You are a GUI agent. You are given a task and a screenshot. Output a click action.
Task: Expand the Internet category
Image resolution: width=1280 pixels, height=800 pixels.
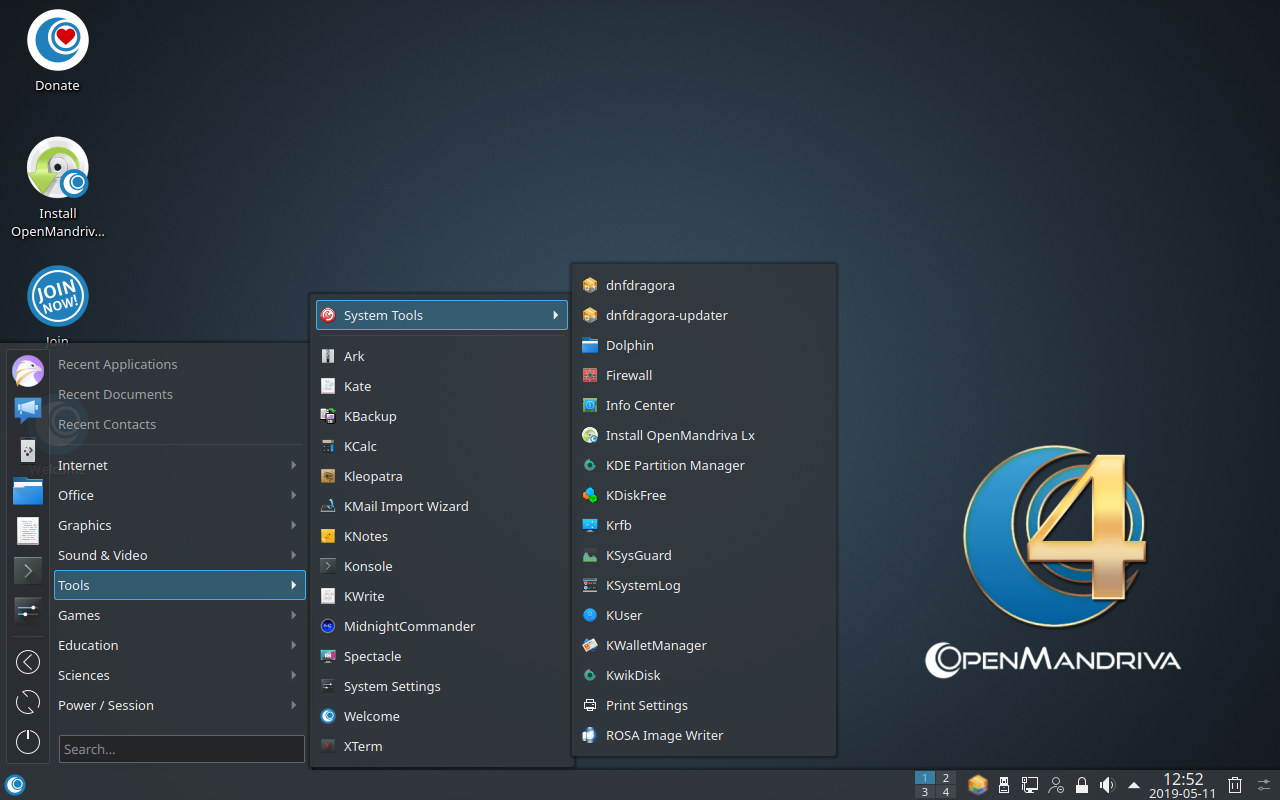pos(179,465)
